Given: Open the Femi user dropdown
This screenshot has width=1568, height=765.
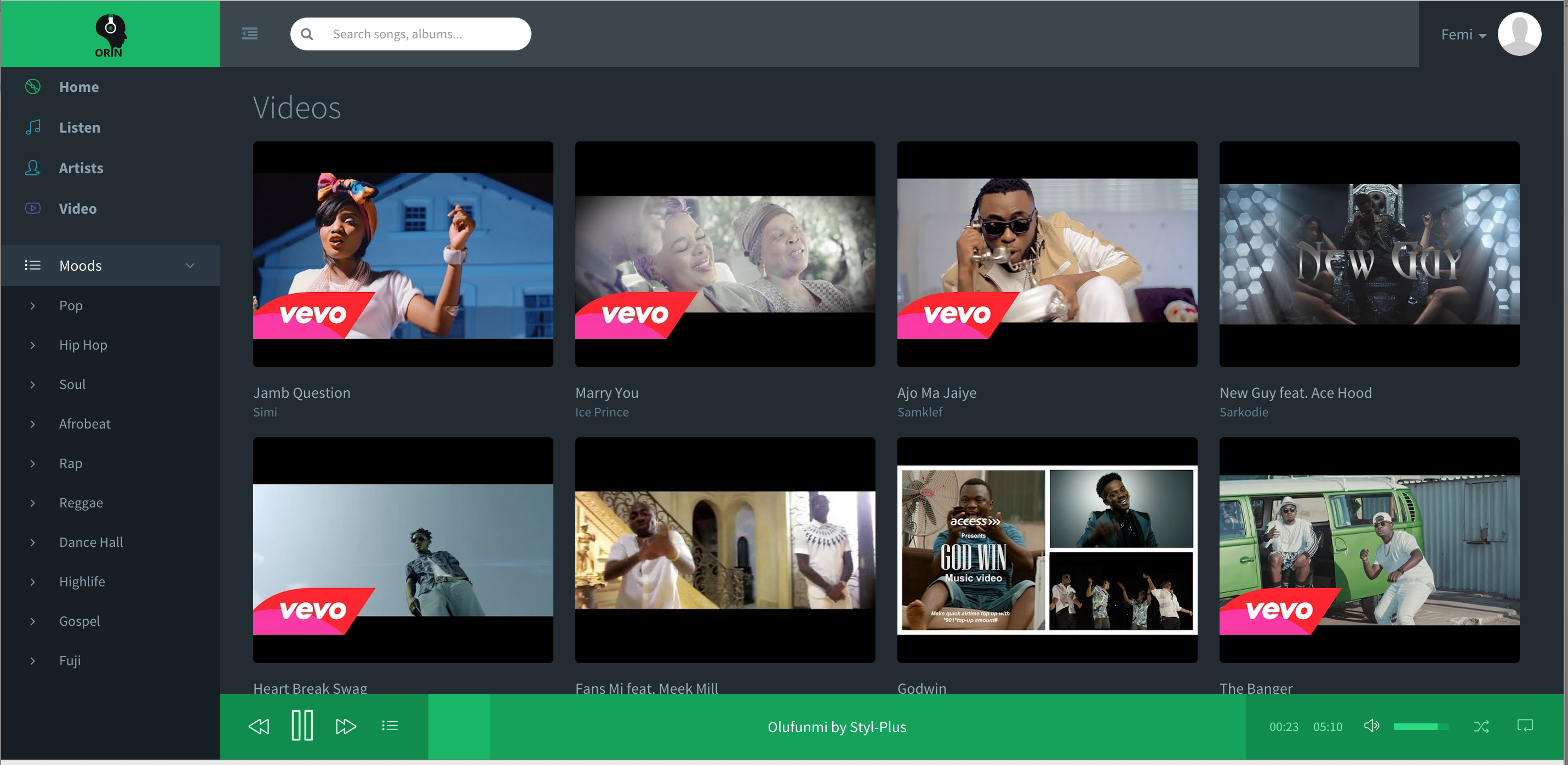Looking at the screenshot, I should (x=1464, y=35).
